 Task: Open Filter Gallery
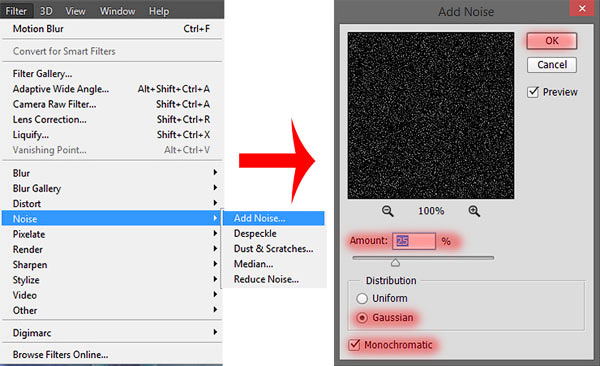pyautogui.click(x=112, y=74)
